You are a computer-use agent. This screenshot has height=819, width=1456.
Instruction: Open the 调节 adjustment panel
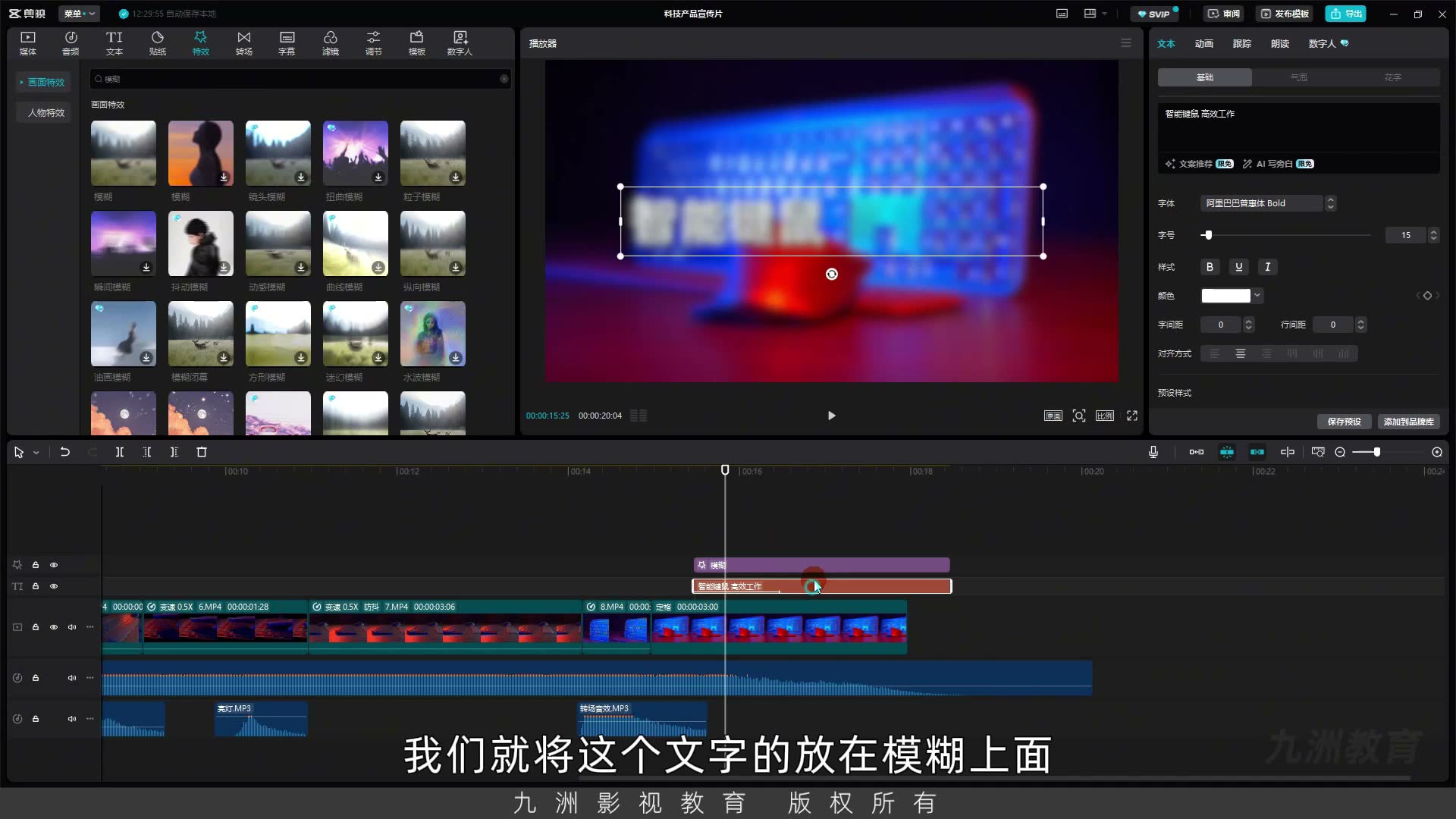374,43
